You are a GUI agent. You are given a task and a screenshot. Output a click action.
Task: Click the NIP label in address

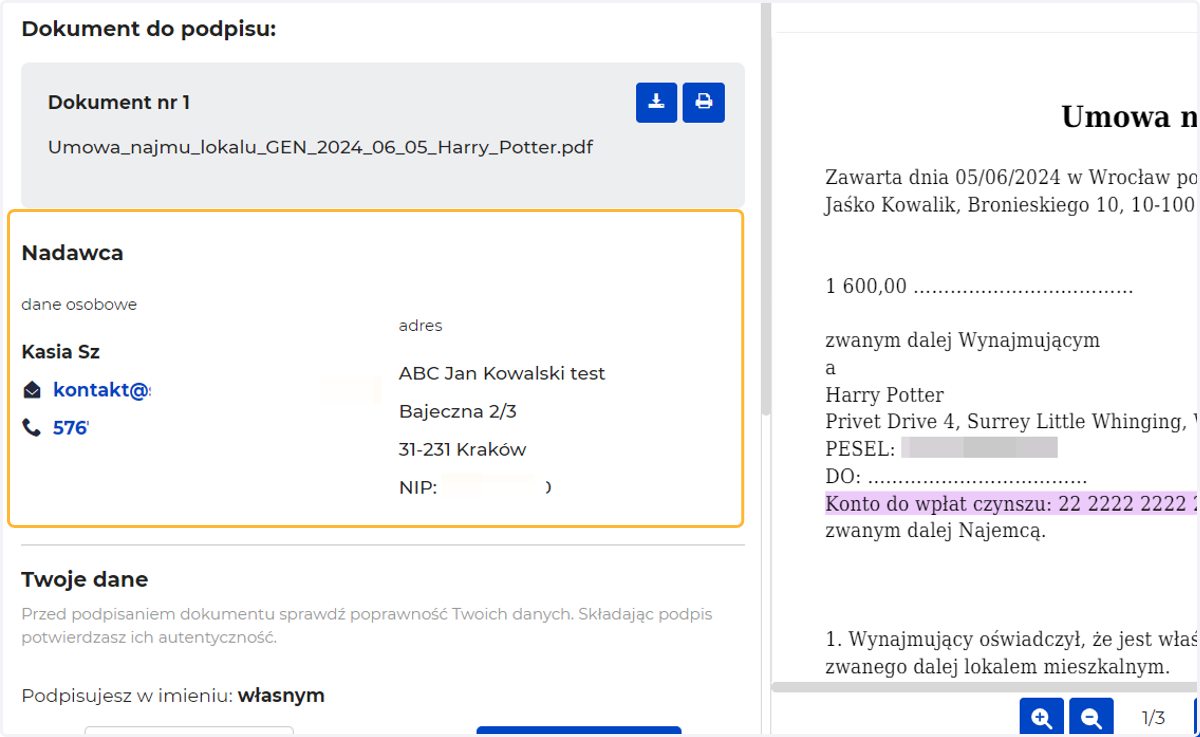pyautogui.click(x=418, y=488)
